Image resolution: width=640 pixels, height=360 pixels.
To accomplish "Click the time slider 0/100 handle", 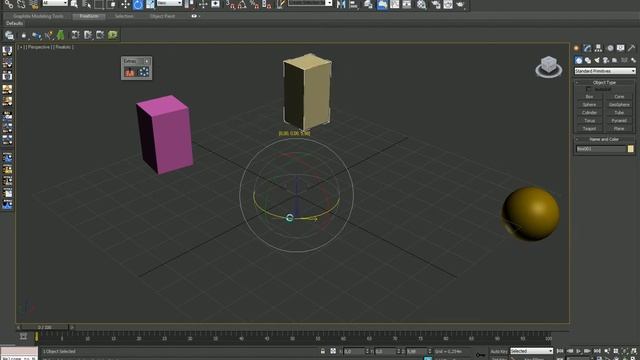I will click(45, 327).
